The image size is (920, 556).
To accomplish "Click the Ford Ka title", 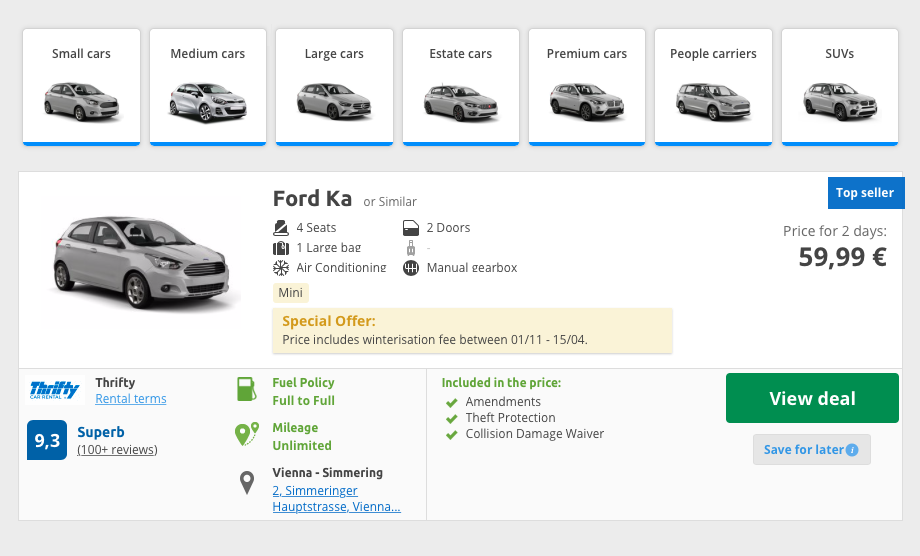I will [312, 199].
